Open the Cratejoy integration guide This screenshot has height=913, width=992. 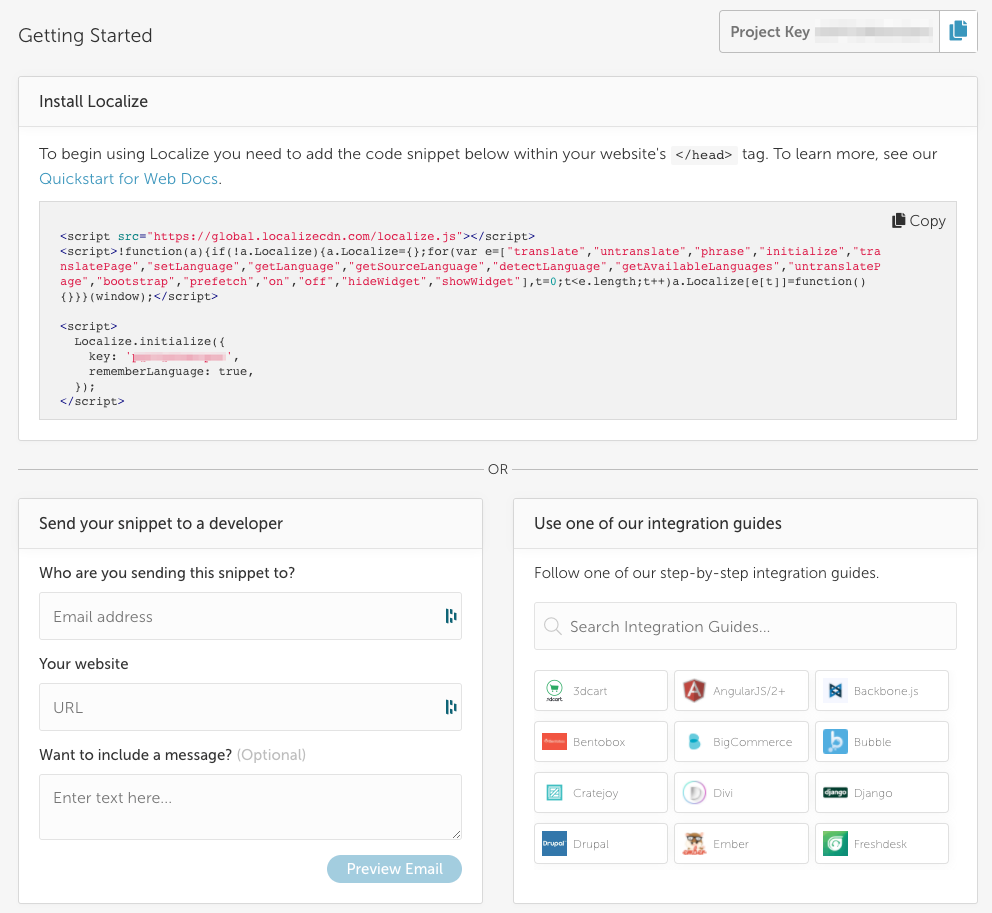pos(600,793)
